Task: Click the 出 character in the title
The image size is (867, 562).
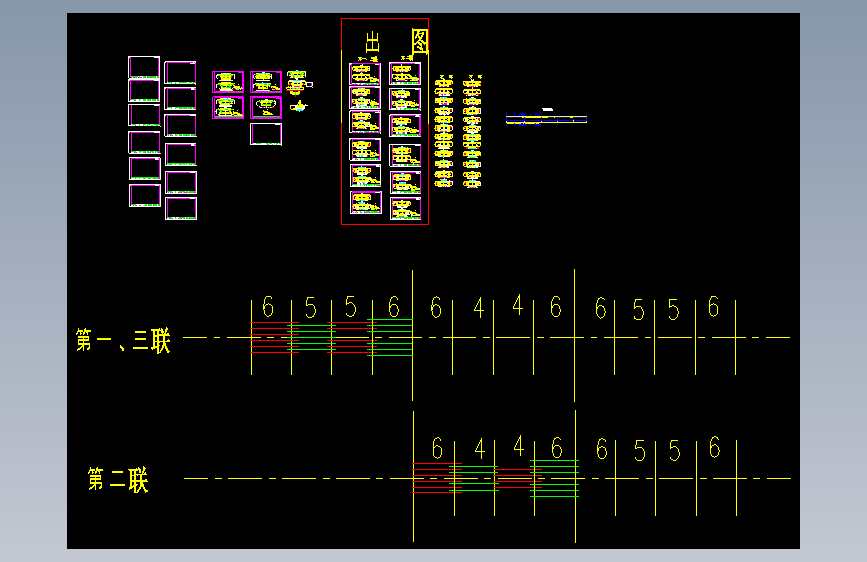Action: [373, 43]
